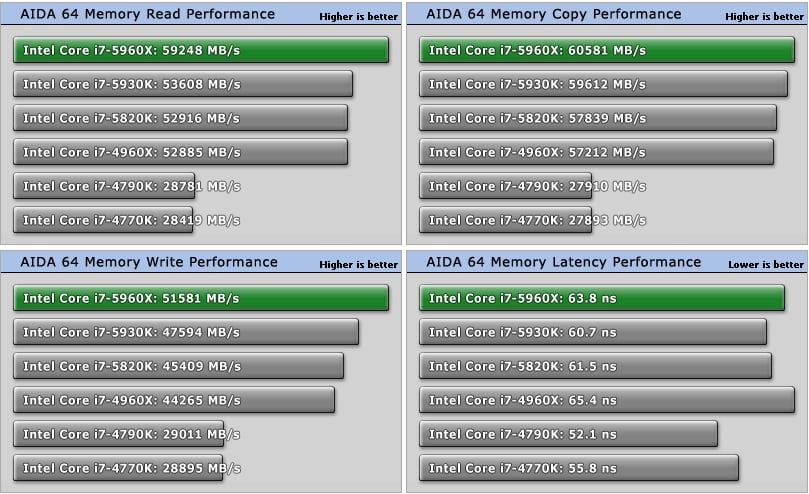Select the green i7-5960X 63.8 ns latency bar
This screenshot has height=494, width=809.
[x=602, y=298]
